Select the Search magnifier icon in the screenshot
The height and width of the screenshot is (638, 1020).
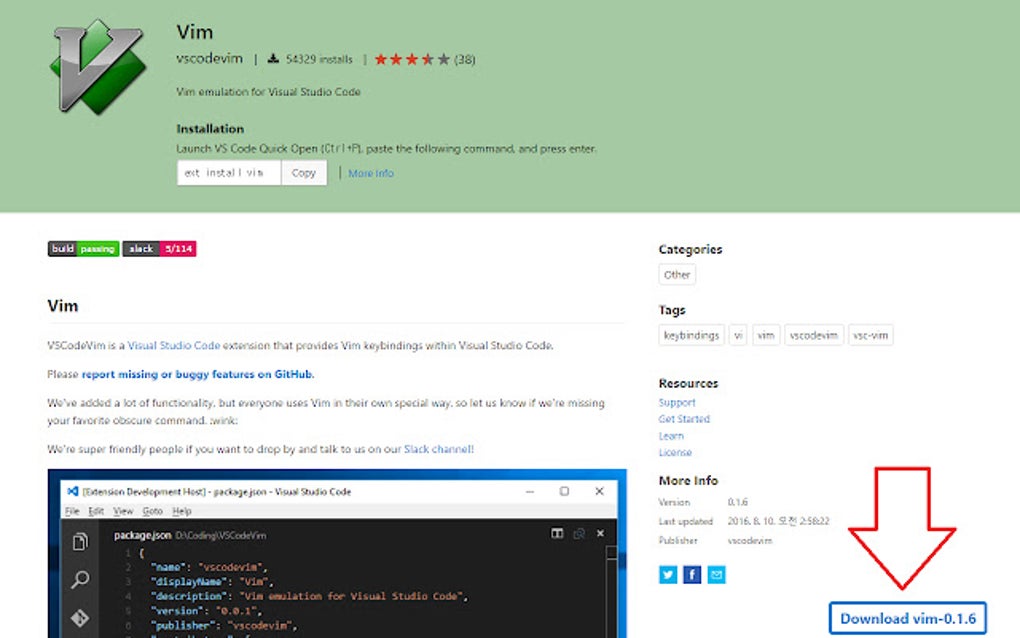[x=81, y=580]
